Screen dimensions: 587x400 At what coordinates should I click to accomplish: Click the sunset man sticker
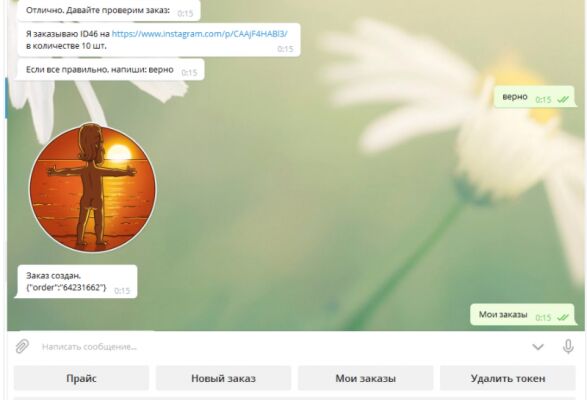92,188
